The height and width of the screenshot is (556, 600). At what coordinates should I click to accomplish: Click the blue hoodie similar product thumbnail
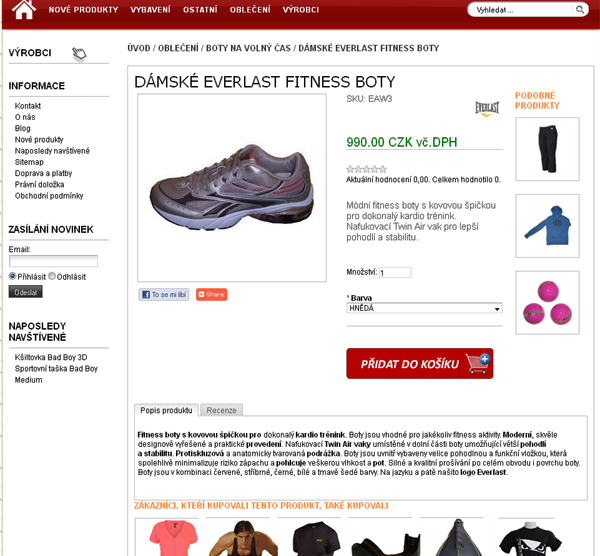coord(547,226)
